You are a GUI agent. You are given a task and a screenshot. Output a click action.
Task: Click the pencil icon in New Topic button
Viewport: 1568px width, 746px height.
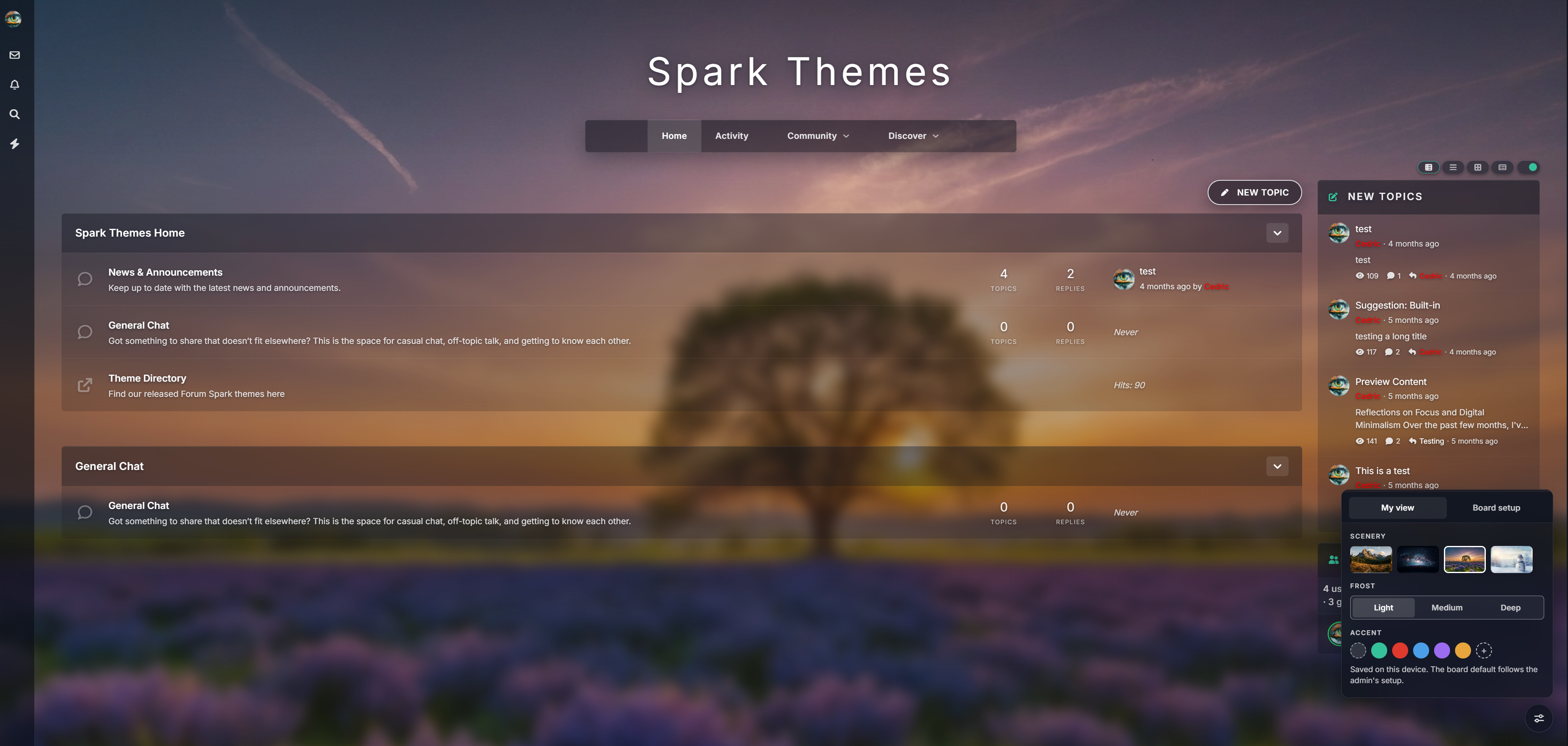(1225, 192)
